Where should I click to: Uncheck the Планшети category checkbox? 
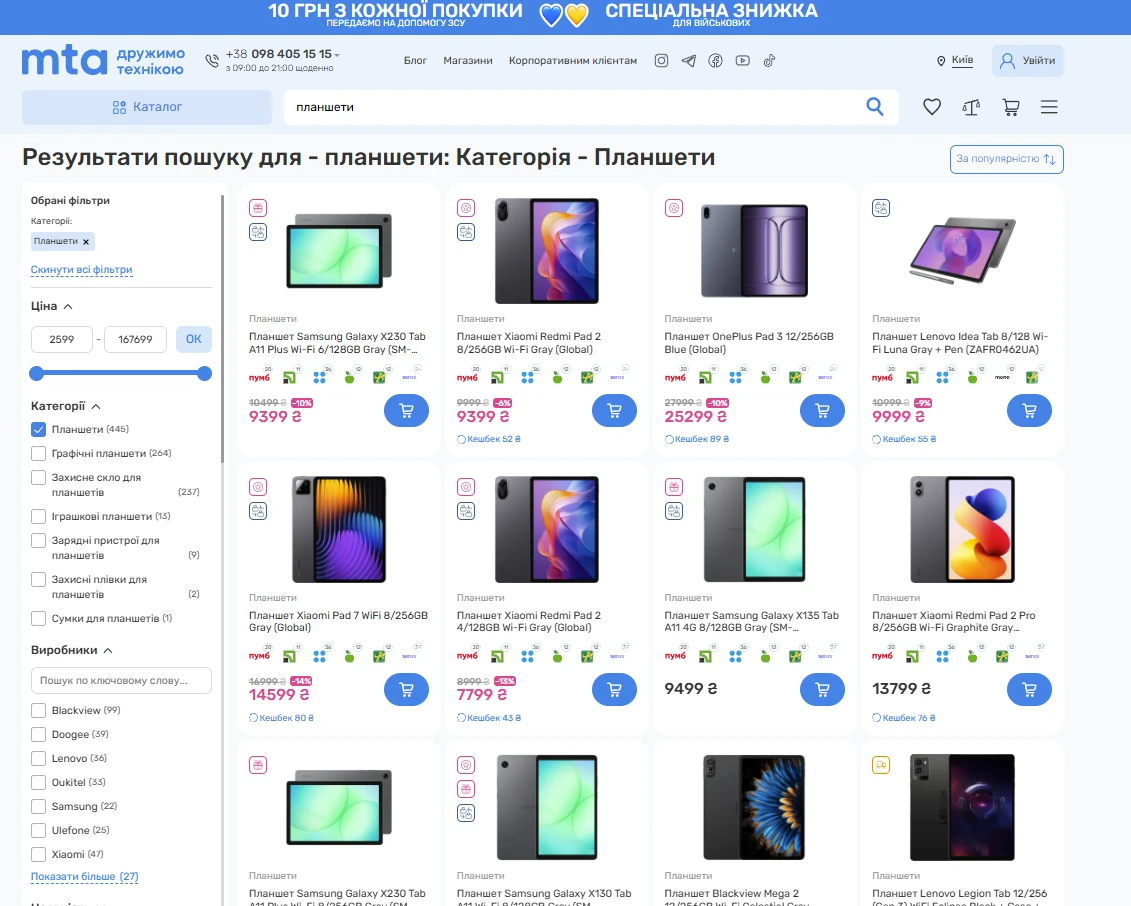pyautogui.click(x=38, y=429)
